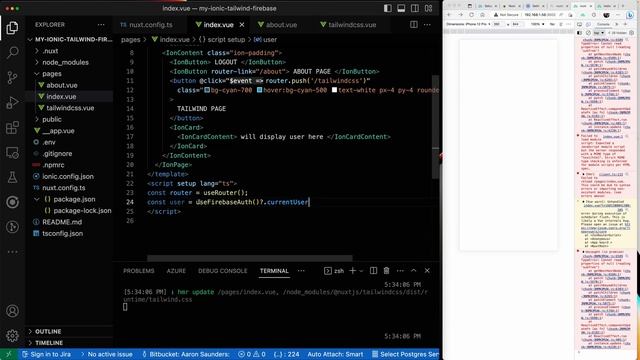Open terminal panel more actions ellipsis

[x=400, y=271]
